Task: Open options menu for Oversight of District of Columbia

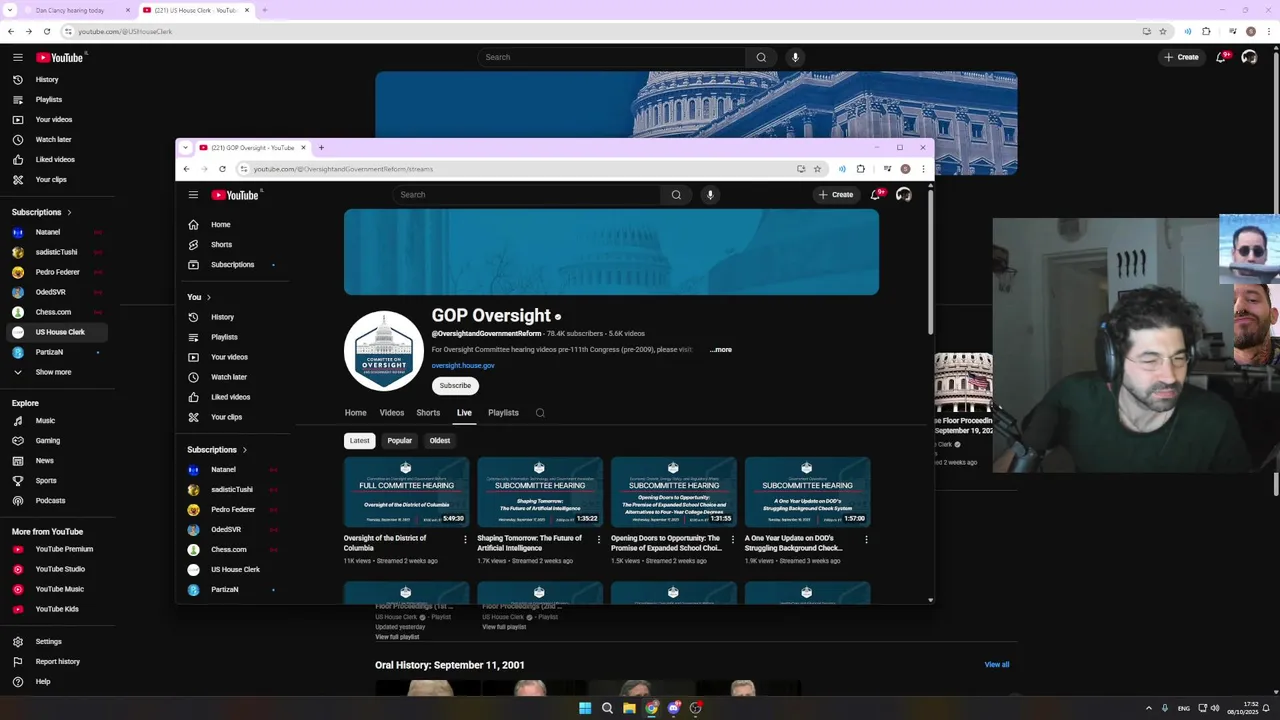Action: (x=465, y=539)
